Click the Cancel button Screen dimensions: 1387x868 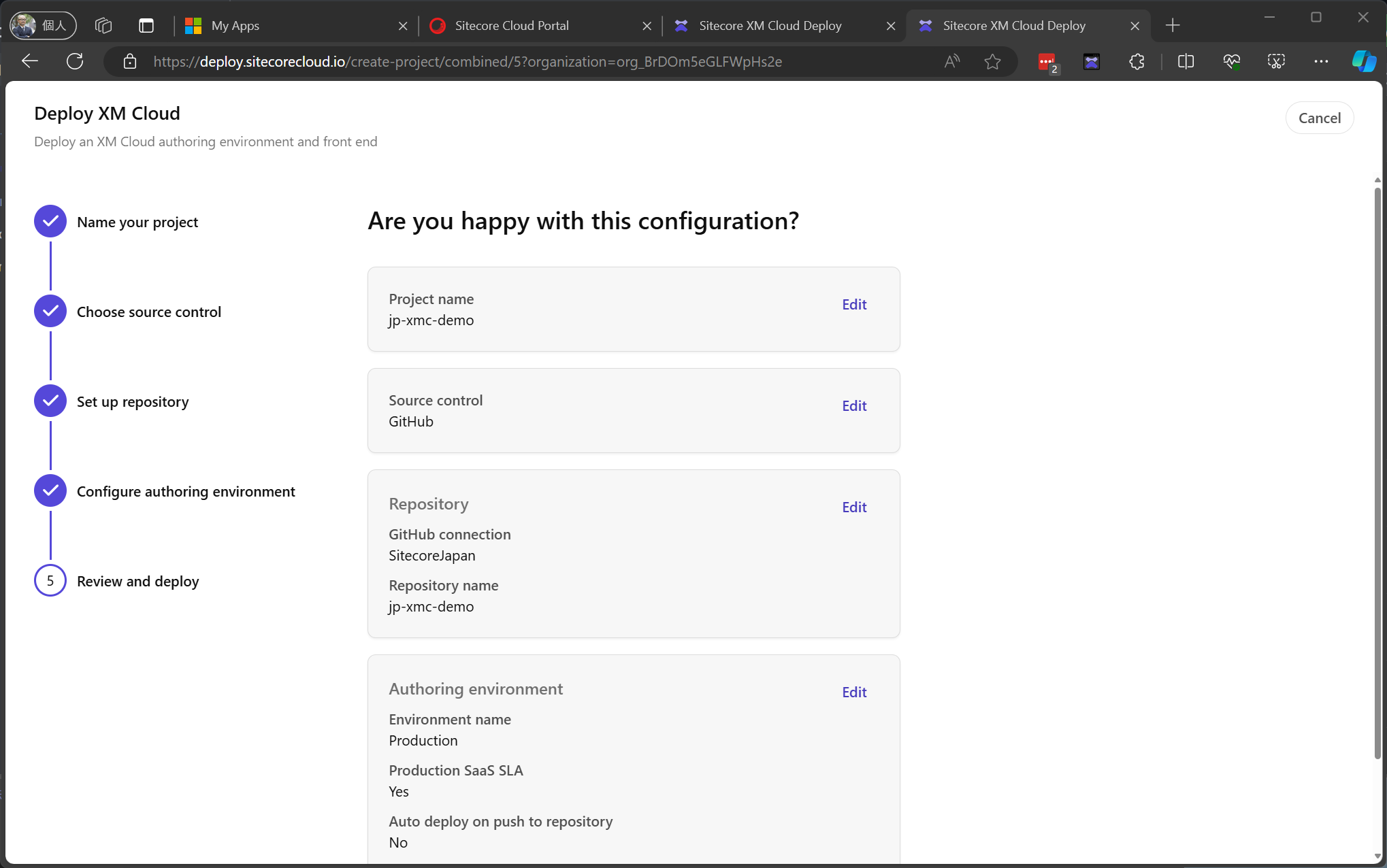[x=1319, y=118]
